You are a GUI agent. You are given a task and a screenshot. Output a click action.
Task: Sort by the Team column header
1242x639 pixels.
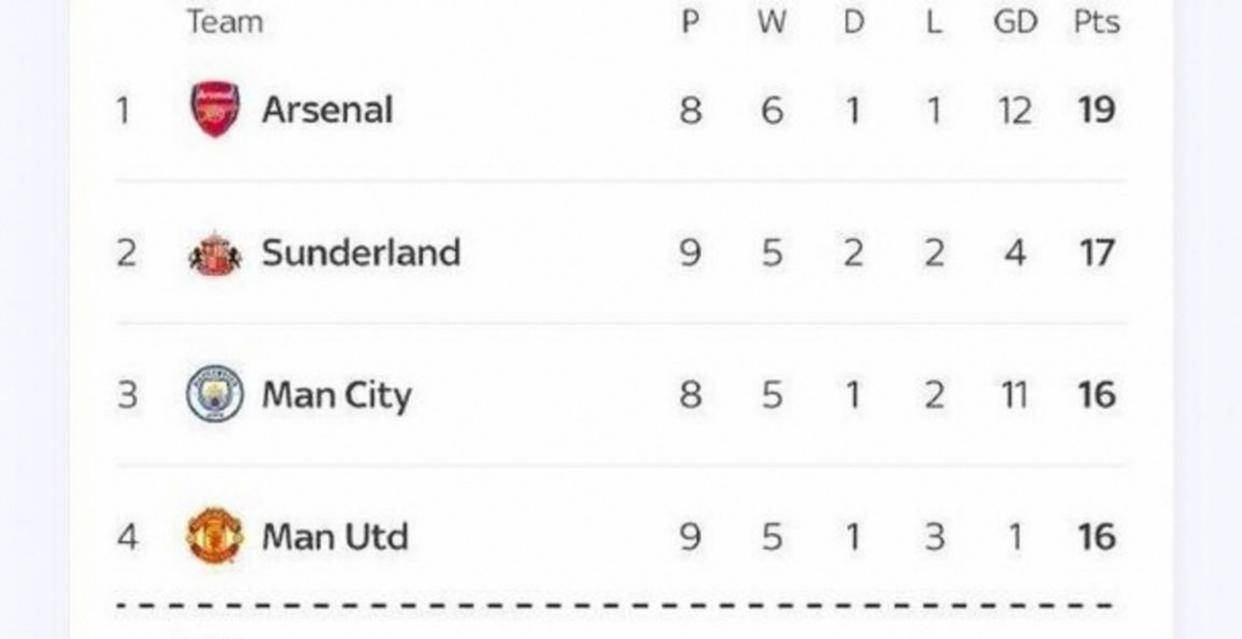point(225,22)
